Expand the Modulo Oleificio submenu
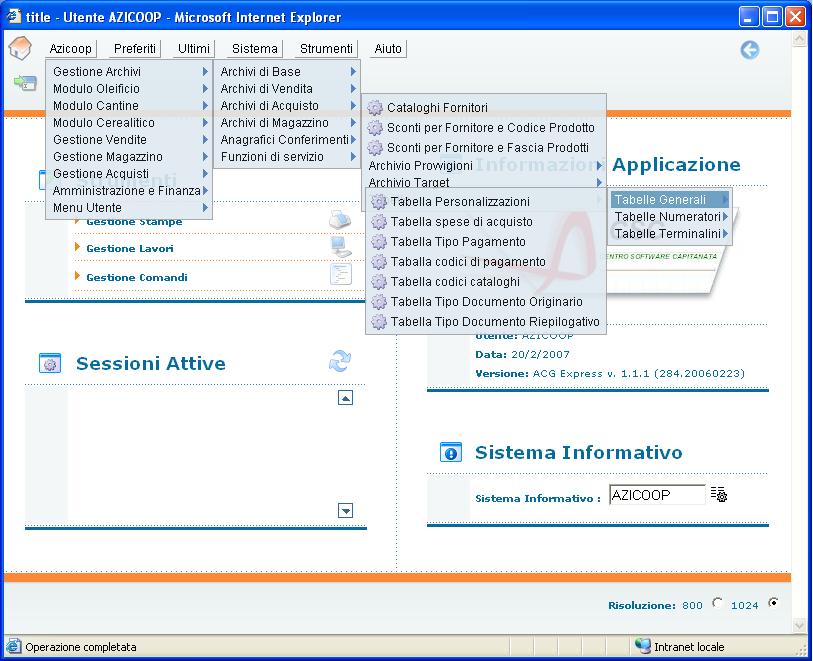The image size is (813, 661). tap(205, 89)
